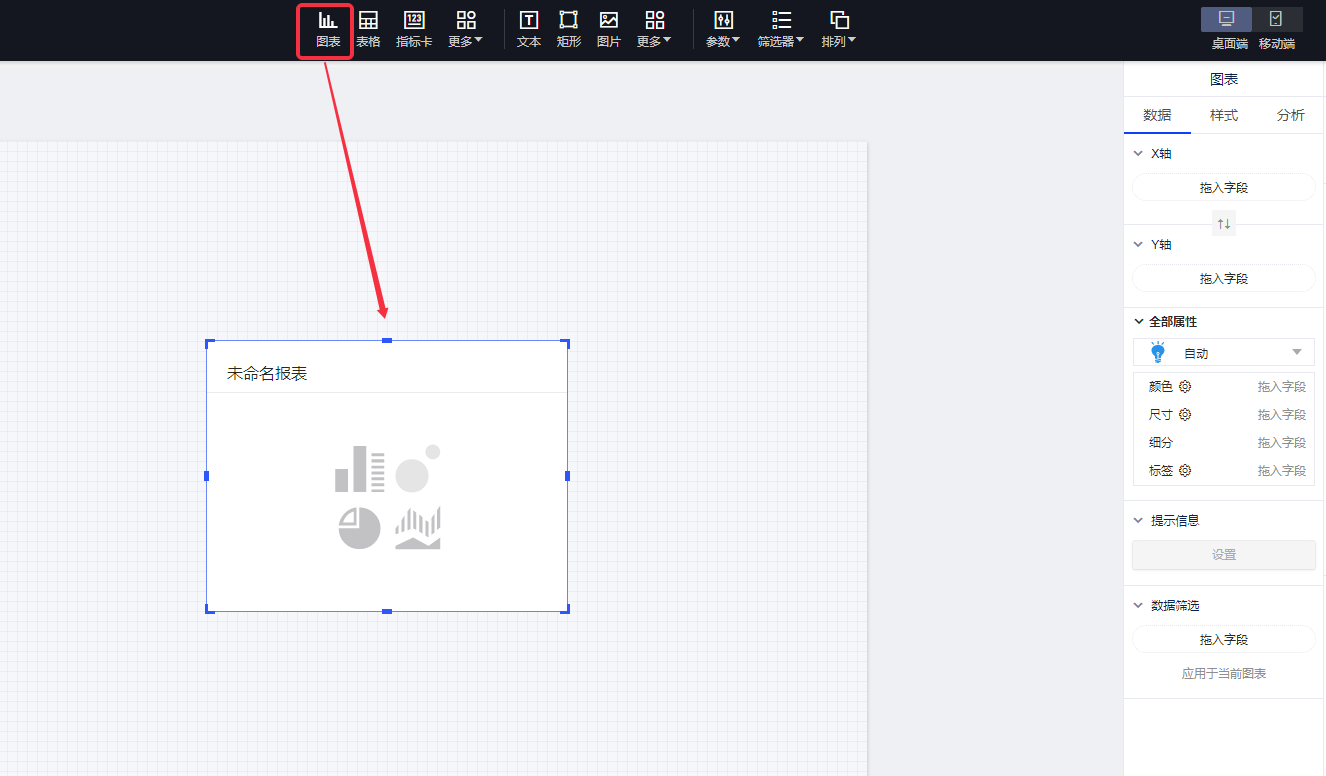Image resolution: width=1326 pixels, height=776 pixels.
Task: Insert a table with the 表格 icon
Action: point(368,21)
